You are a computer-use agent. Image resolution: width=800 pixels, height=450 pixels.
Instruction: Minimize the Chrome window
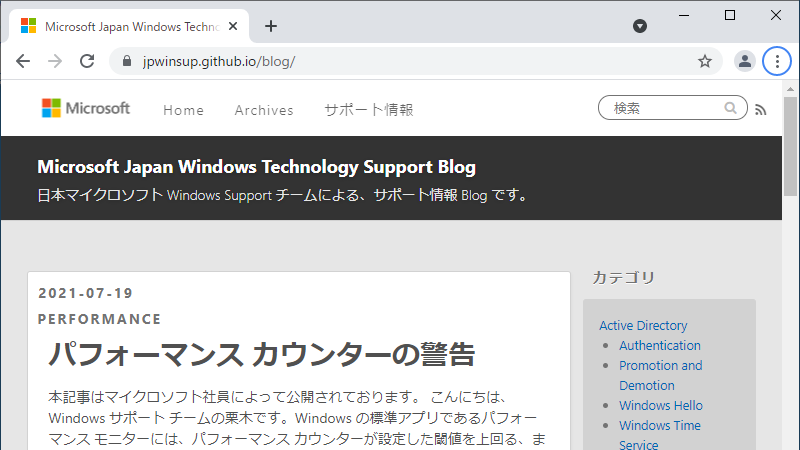point(684,15)
